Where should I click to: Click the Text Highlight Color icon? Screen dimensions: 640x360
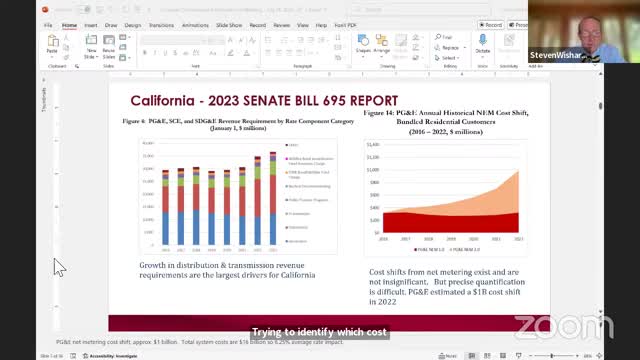pyautogui.click(x=231, y=53)
